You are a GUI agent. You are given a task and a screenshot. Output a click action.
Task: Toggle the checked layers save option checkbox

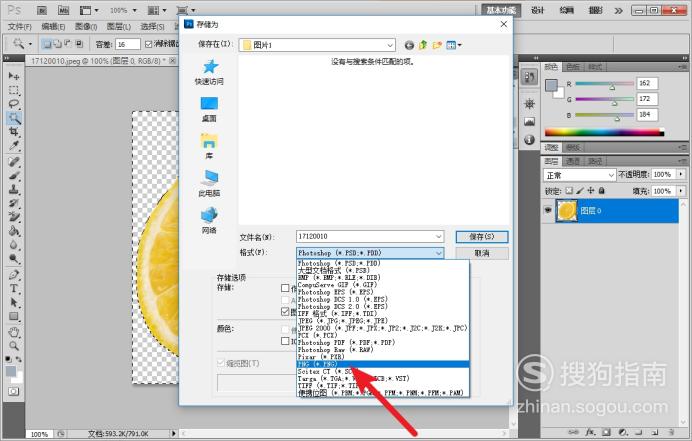[285, 312]
